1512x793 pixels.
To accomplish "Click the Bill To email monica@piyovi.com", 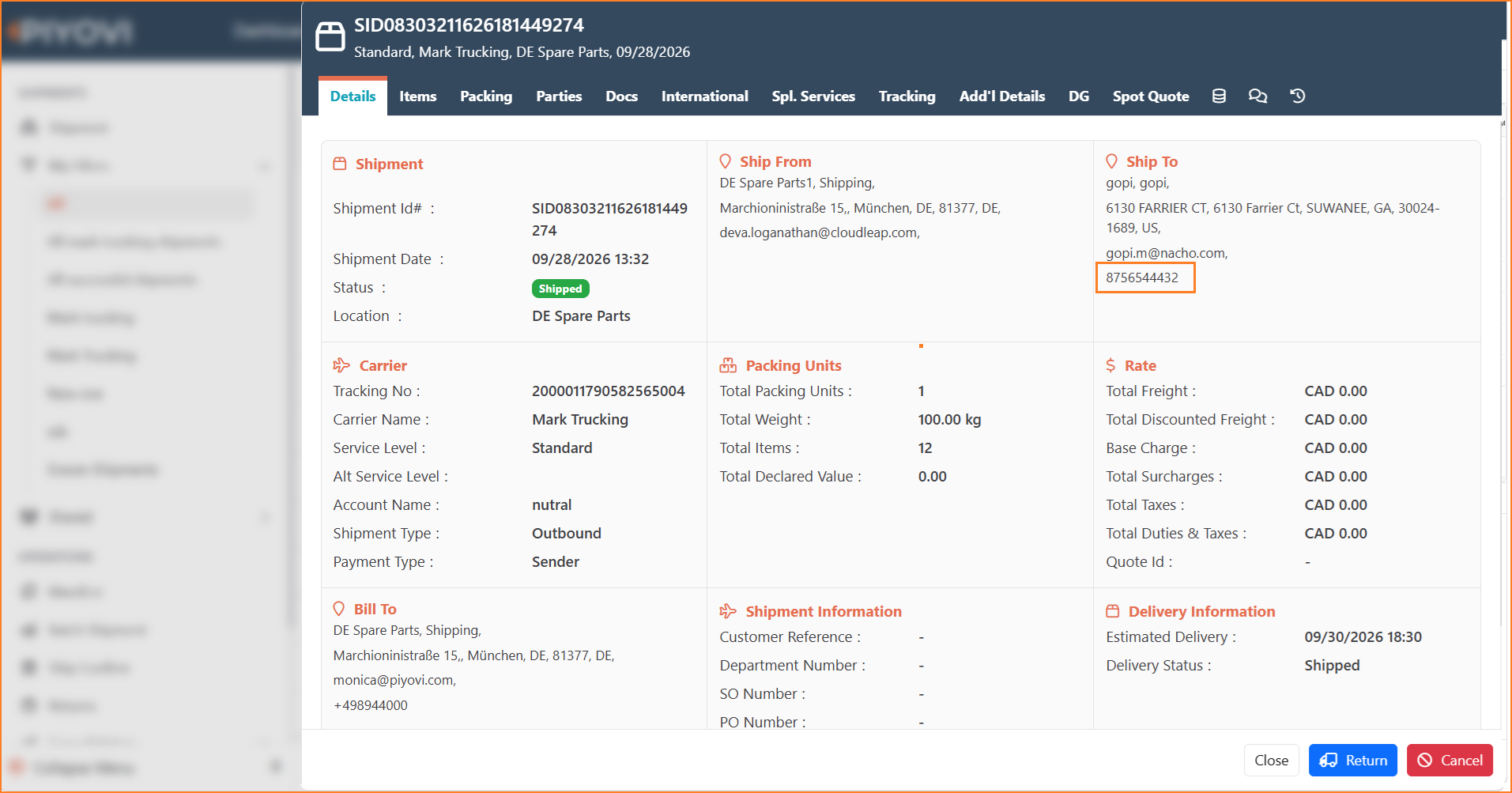I will tap(394, 680).
